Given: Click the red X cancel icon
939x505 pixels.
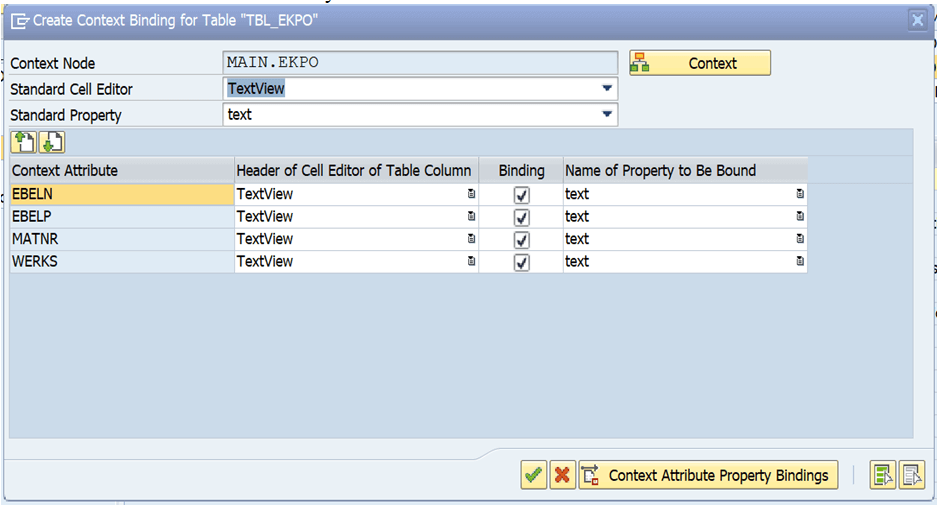Looking at the screenshot, I should click(562, 476).
